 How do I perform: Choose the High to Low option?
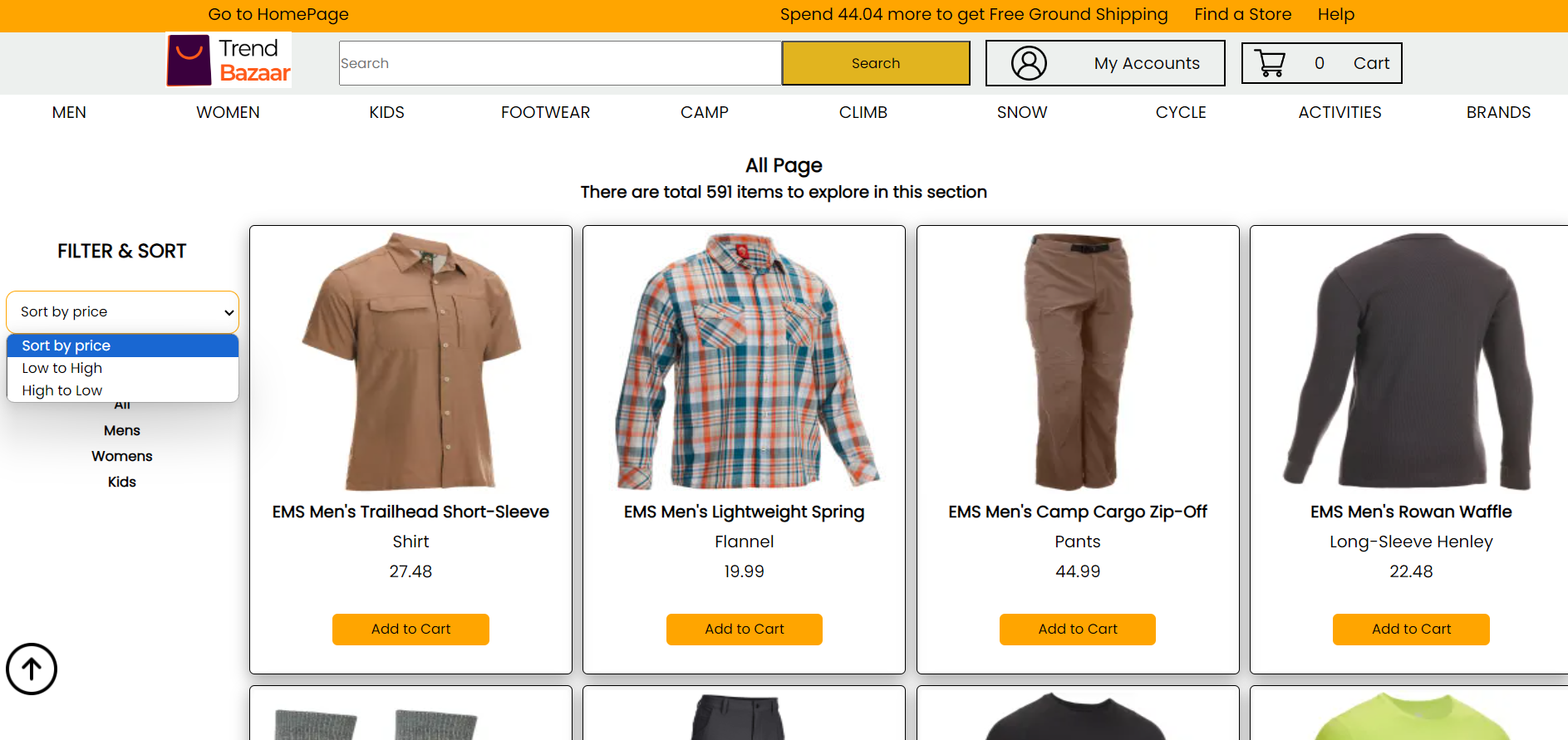point(122,390)
